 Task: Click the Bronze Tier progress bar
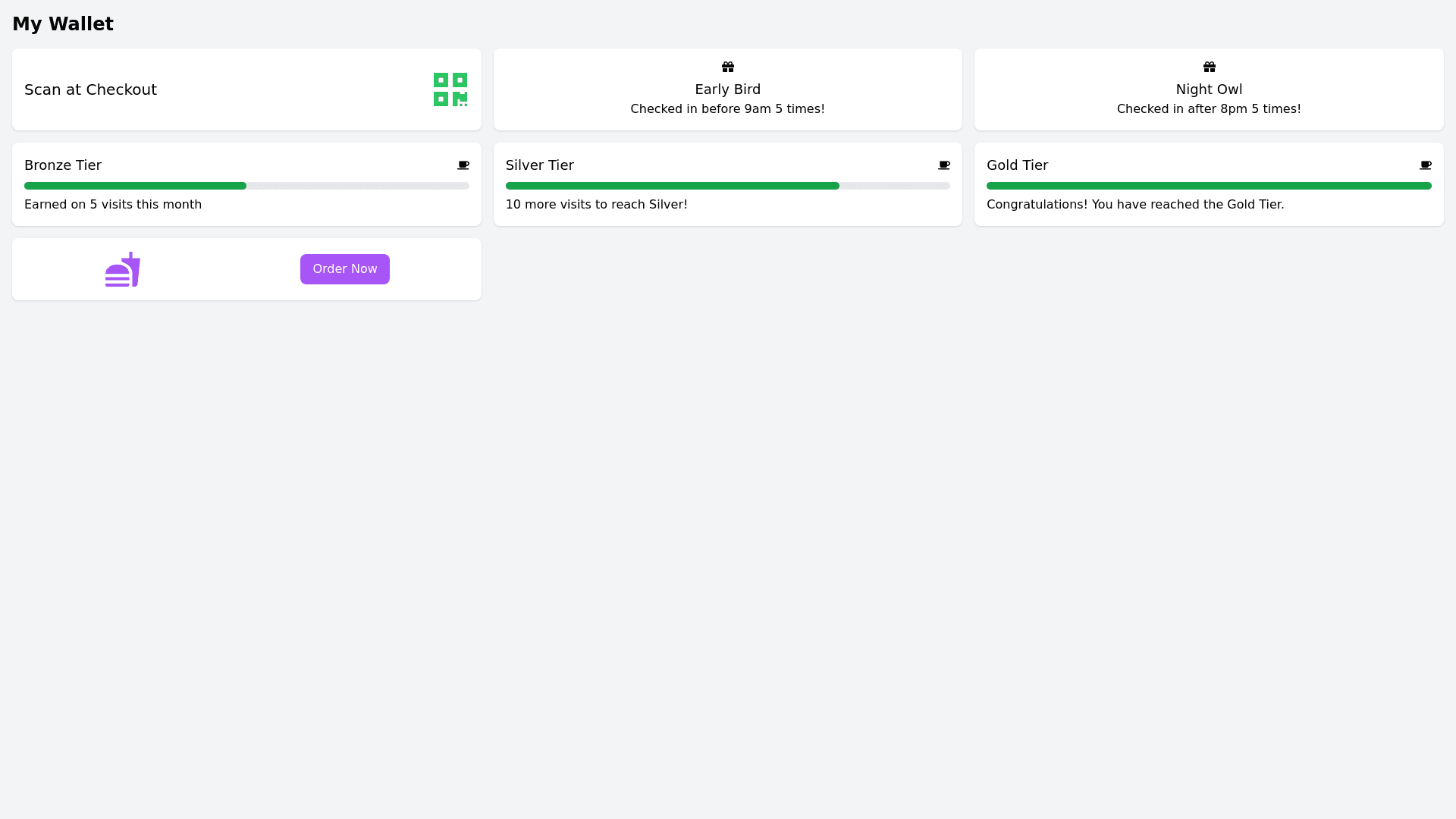click(246, 186)
